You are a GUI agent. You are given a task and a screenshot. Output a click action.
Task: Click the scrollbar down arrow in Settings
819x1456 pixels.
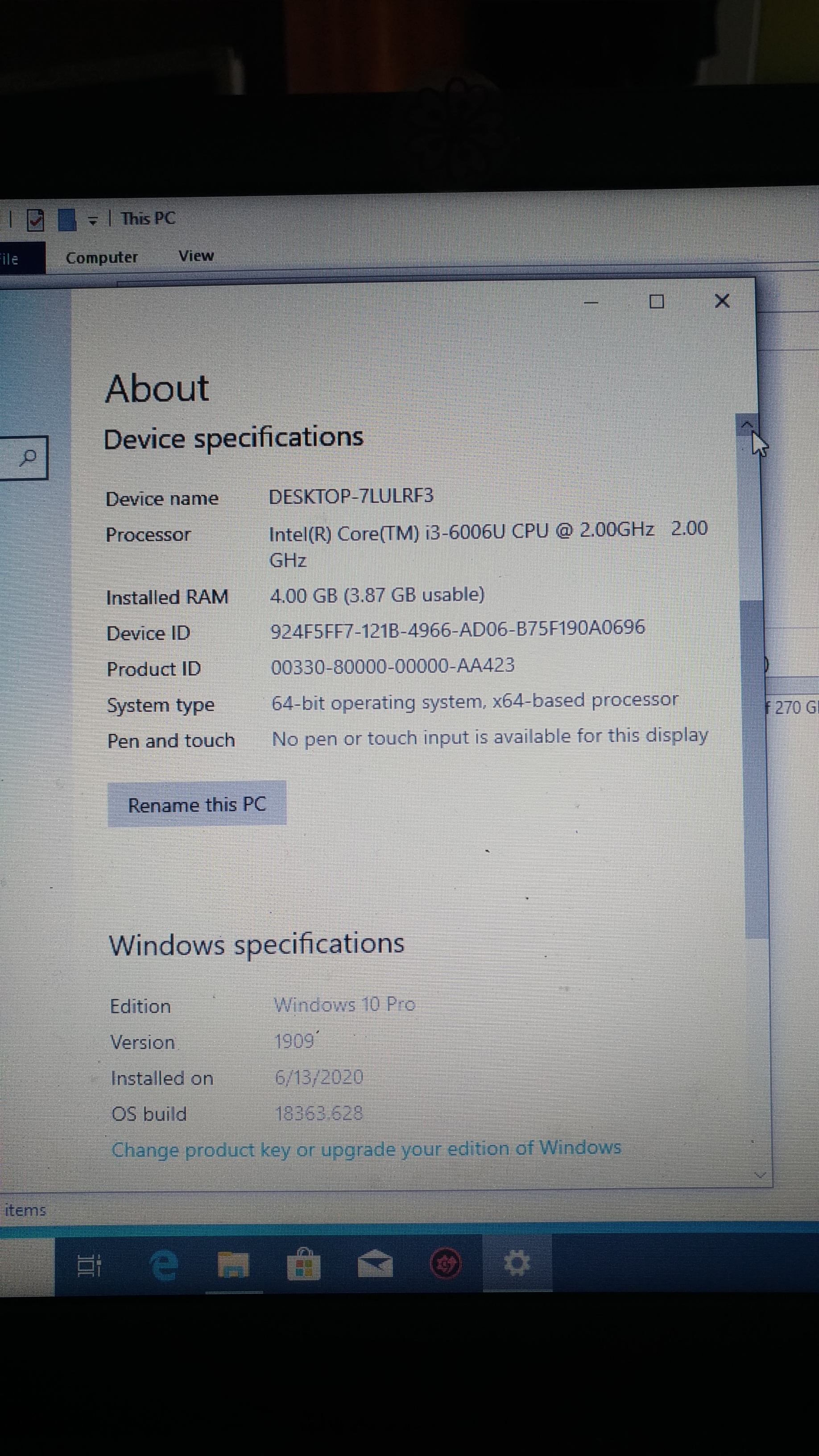pyautogui.click(x=760, y=1175)
